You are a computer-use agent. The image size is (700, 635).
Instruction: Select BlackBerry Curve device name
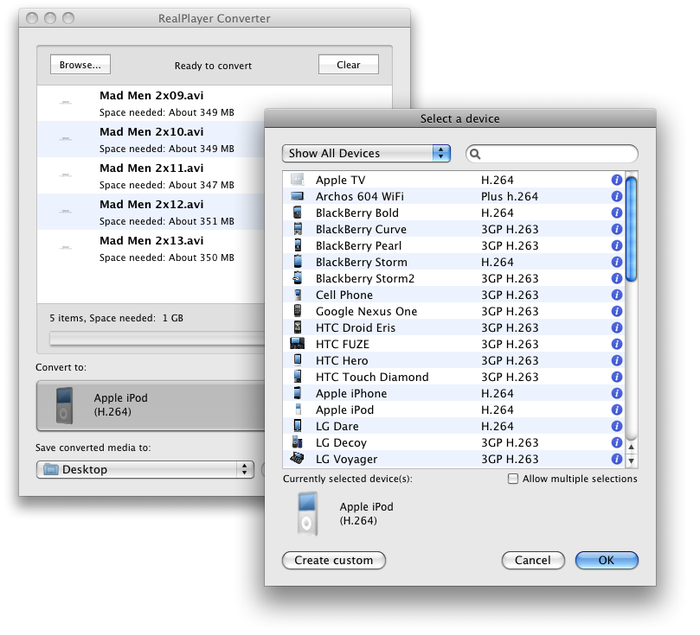[x=361, y=229]
